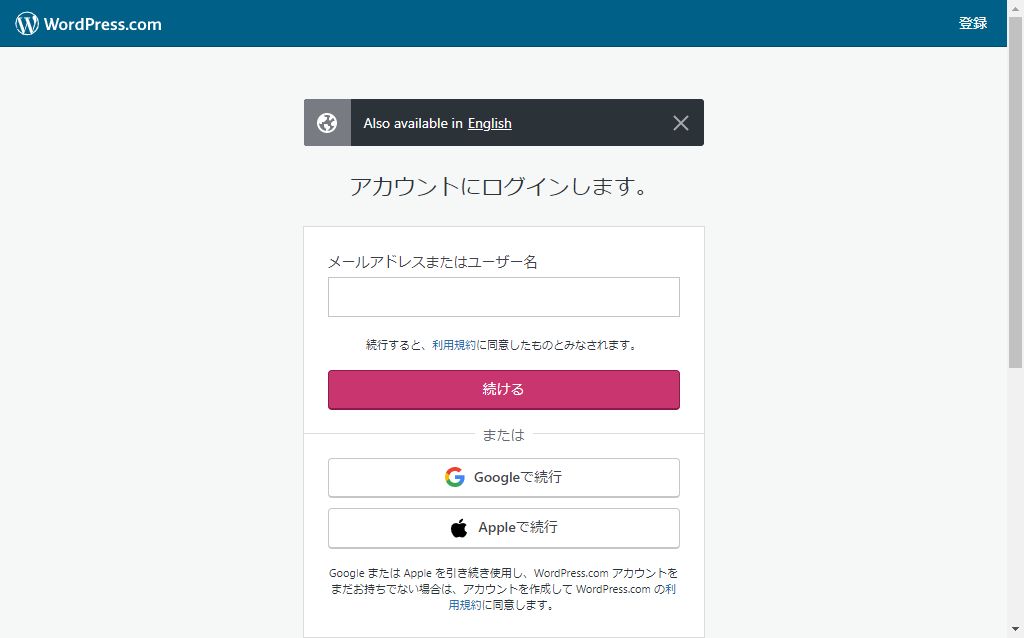
Task: Dismiss the language notice with X
Action: tap(680, 123)
